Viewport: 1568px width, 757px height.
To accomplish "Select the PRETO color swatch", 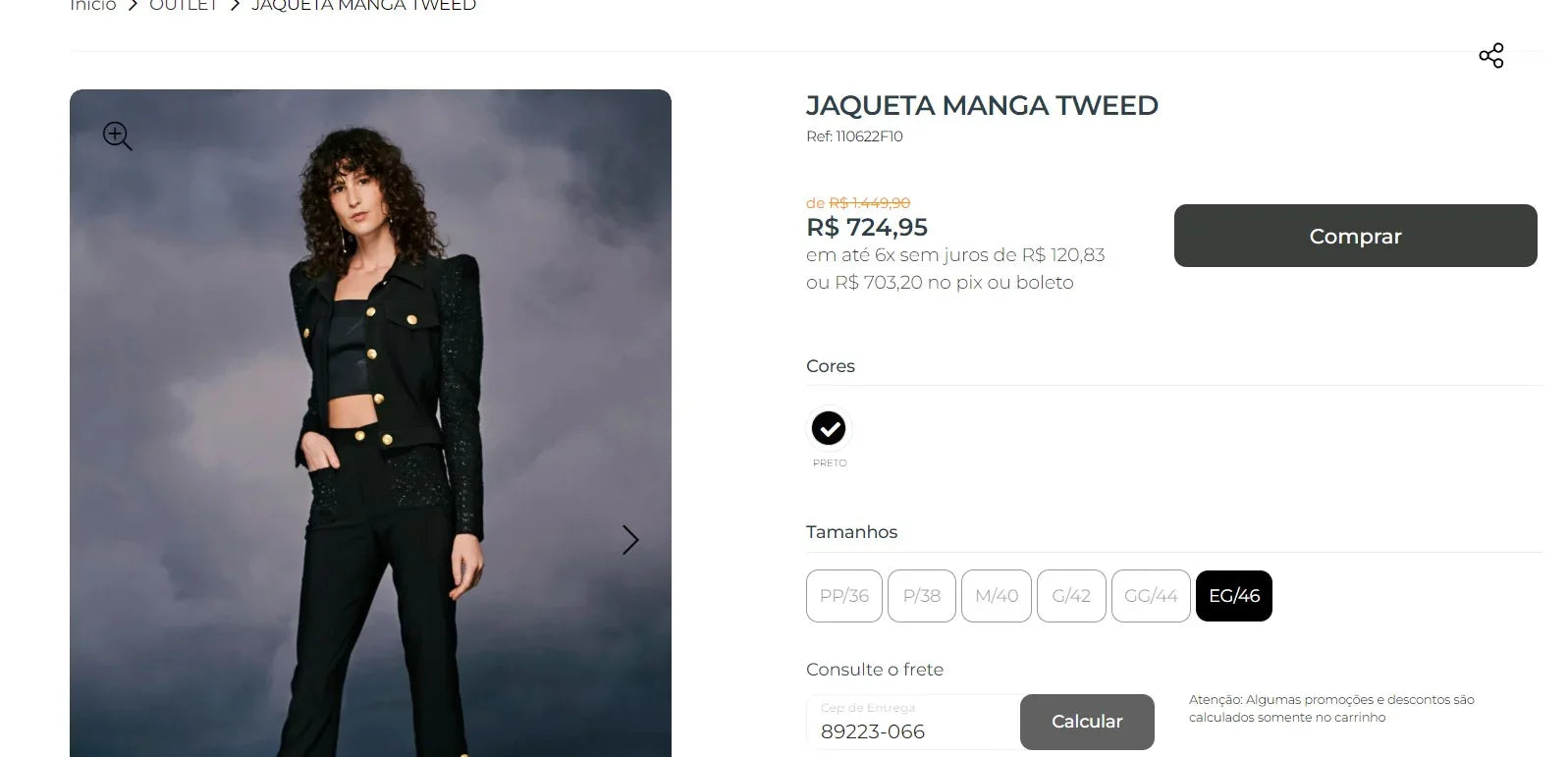I will [829, 428].
